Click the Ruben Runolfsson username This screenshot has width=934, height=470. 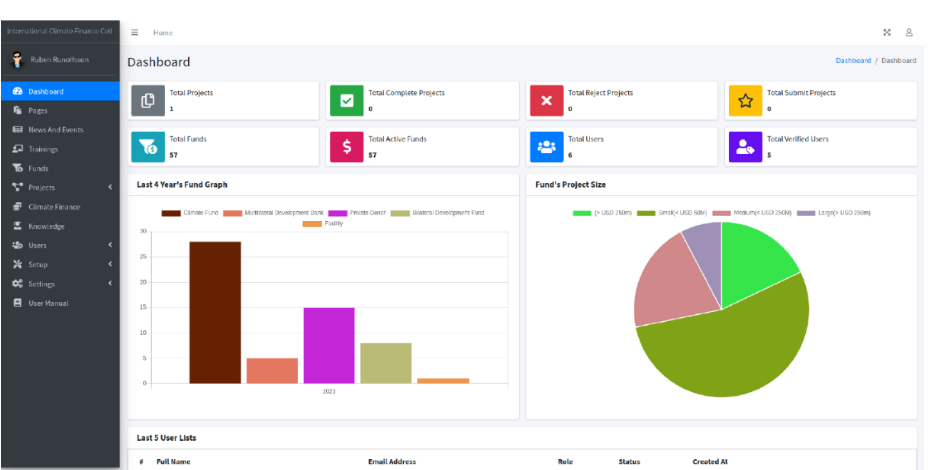59,60
